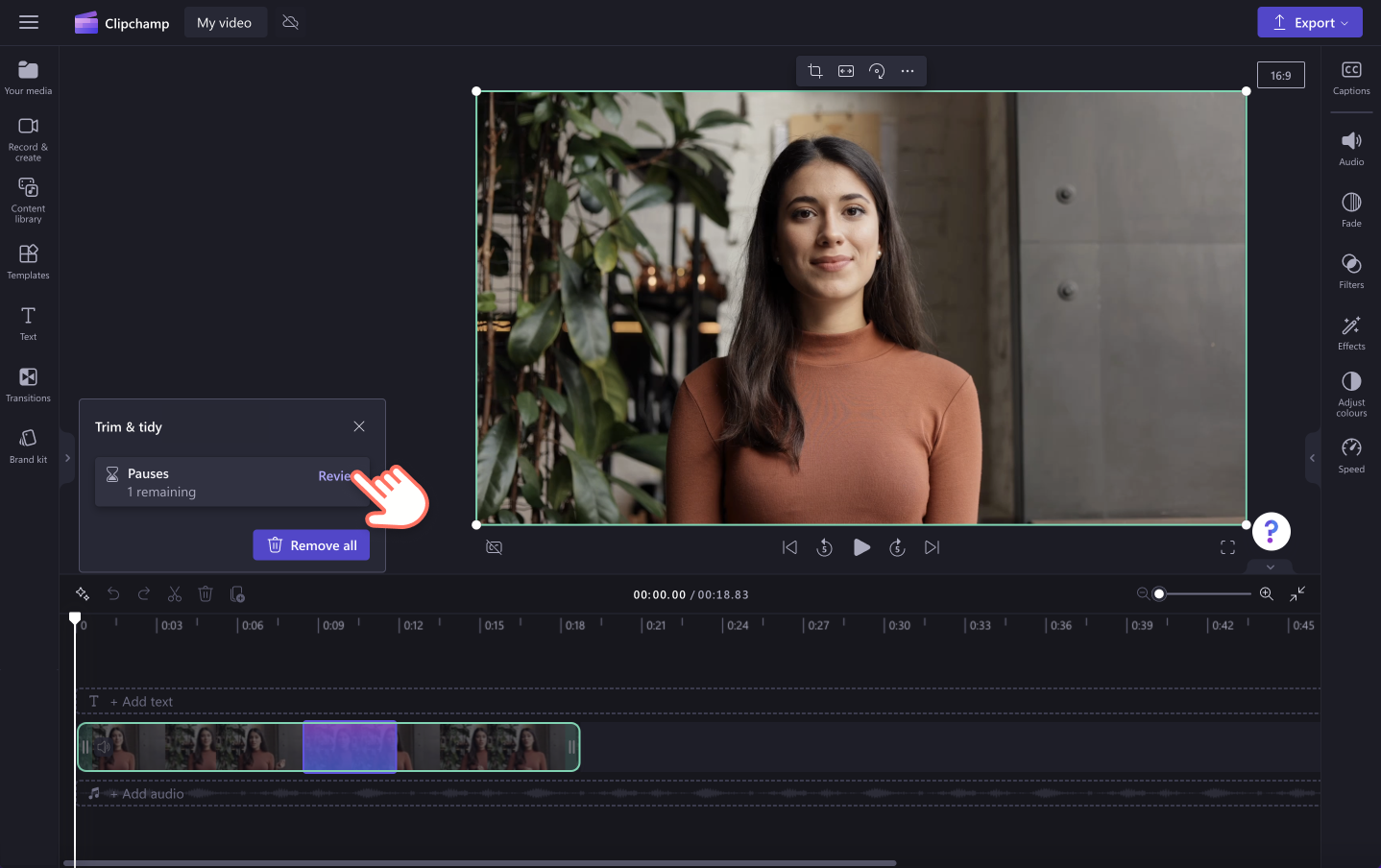1381x868 pixels.
Task: Open more options ellipsis in floating toolbar
Action: [x=908, y=71]
